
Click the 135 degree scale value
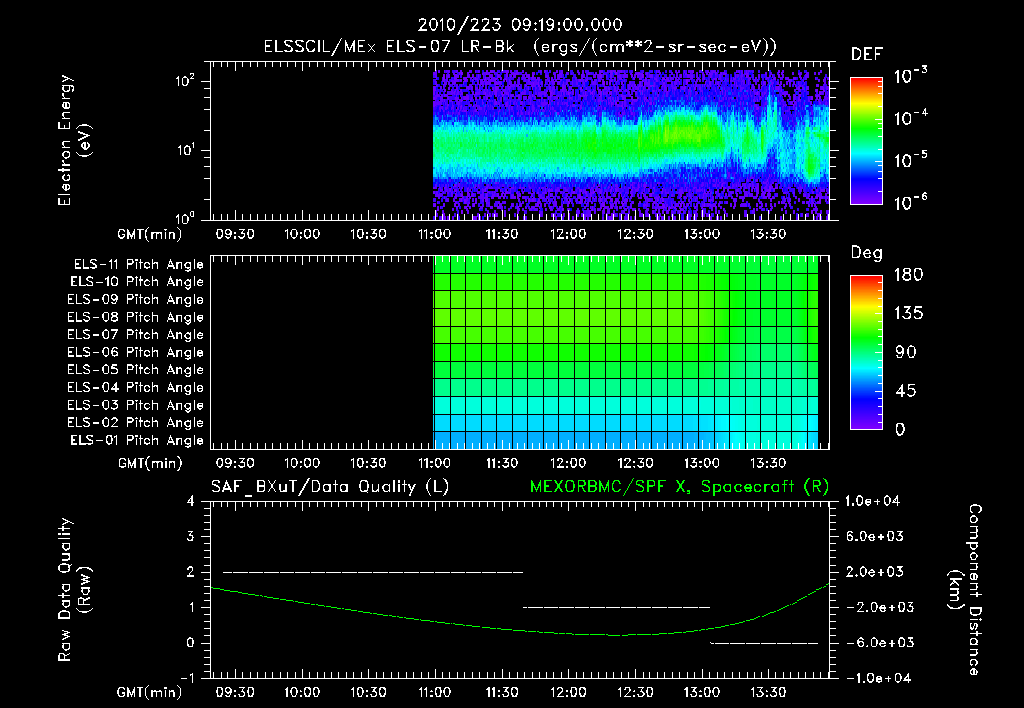(908, 314)
